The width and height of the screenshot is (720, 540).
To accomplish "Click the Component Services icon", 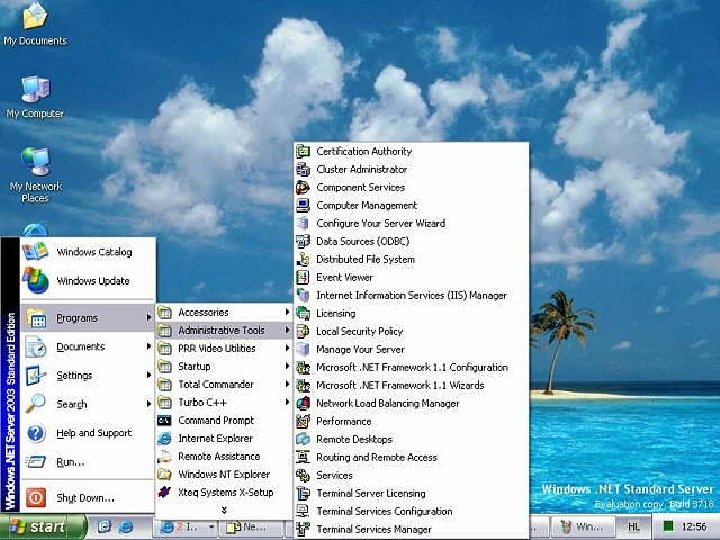I will pyautogui.click(x=303, y=187).
